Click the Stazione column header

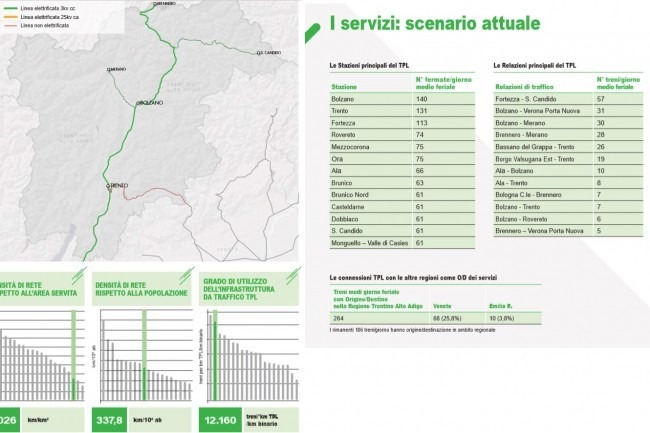(x=344, y=87)
